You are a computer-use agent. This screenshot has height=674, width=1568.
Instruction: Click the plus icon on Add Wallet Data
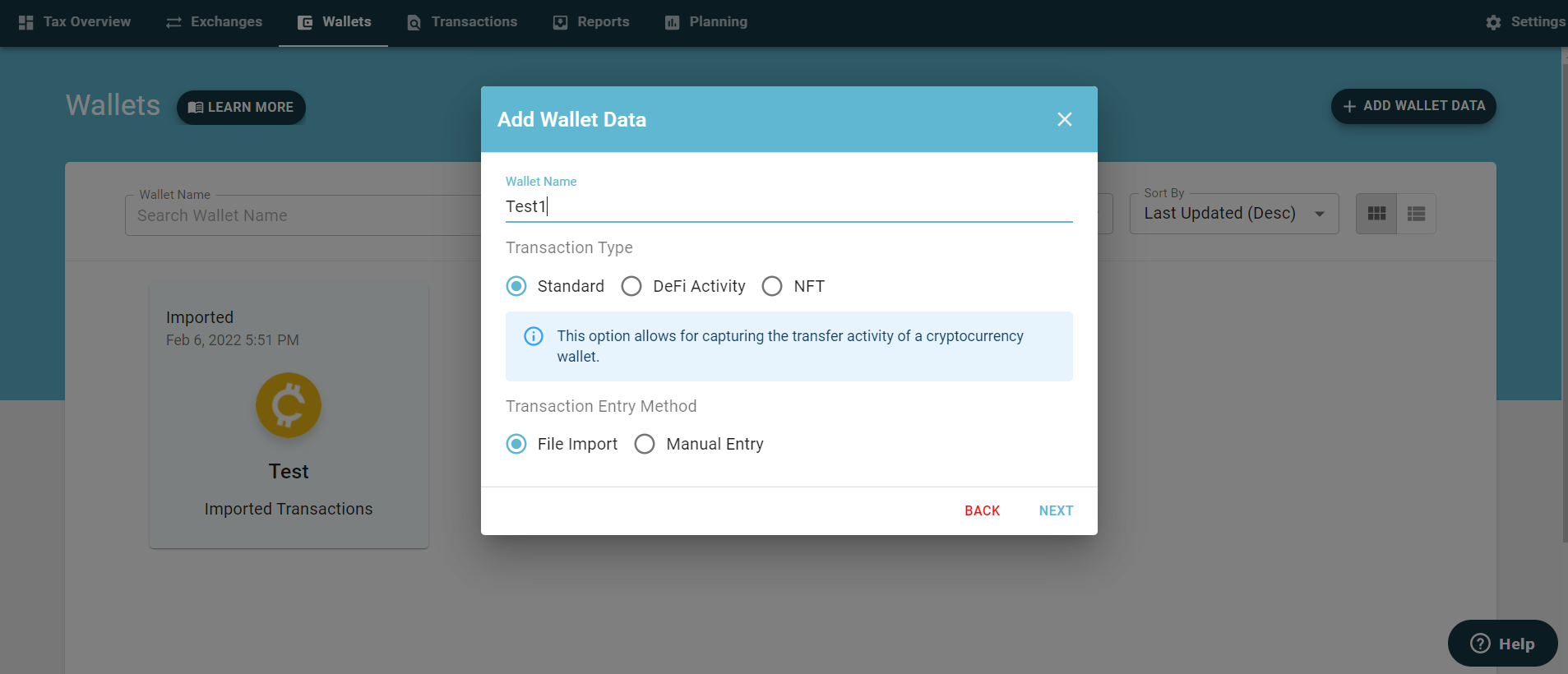point(1349,106)
